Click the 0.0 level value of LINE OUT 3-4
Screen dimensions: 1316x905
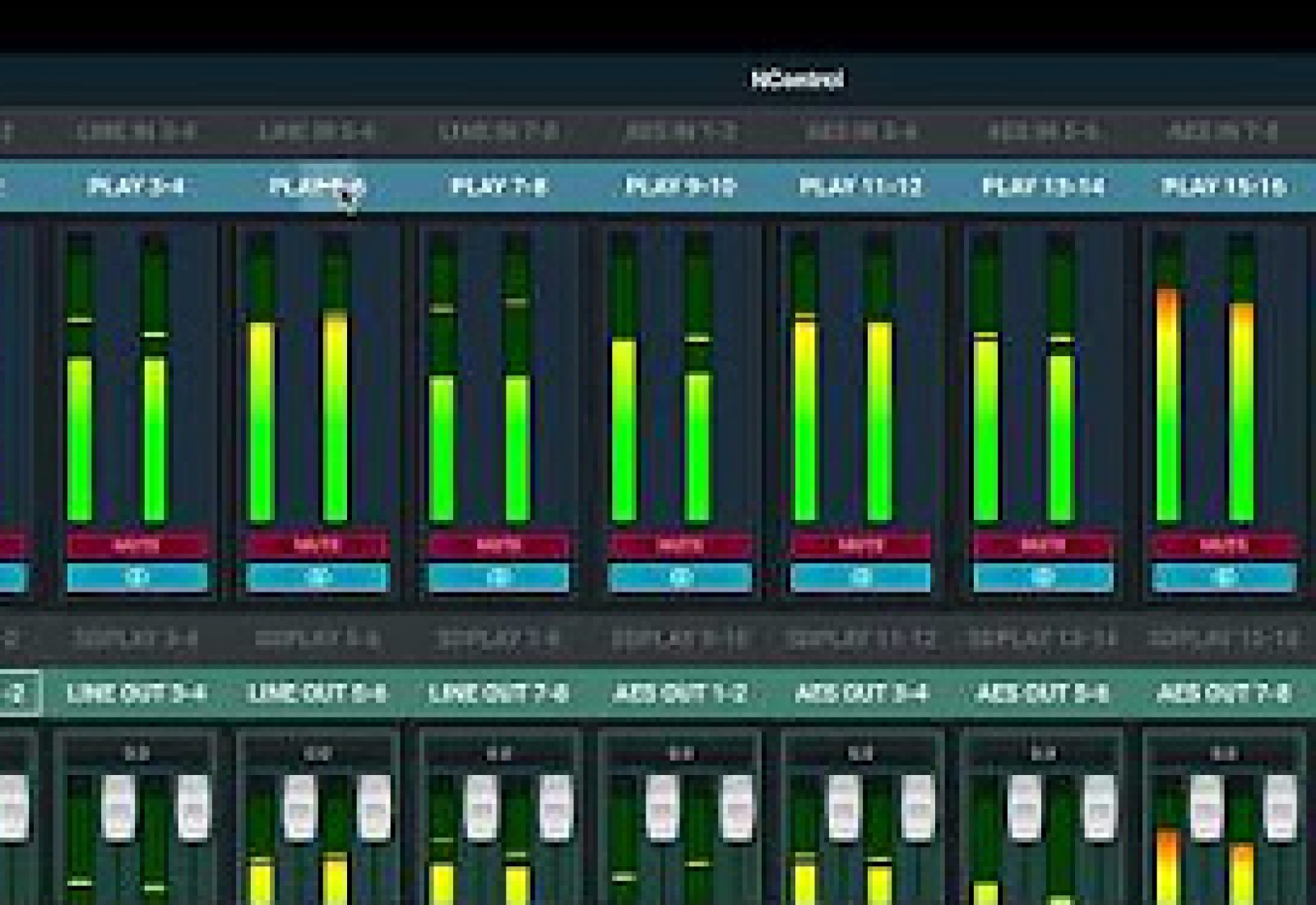[x=137, y=753]
